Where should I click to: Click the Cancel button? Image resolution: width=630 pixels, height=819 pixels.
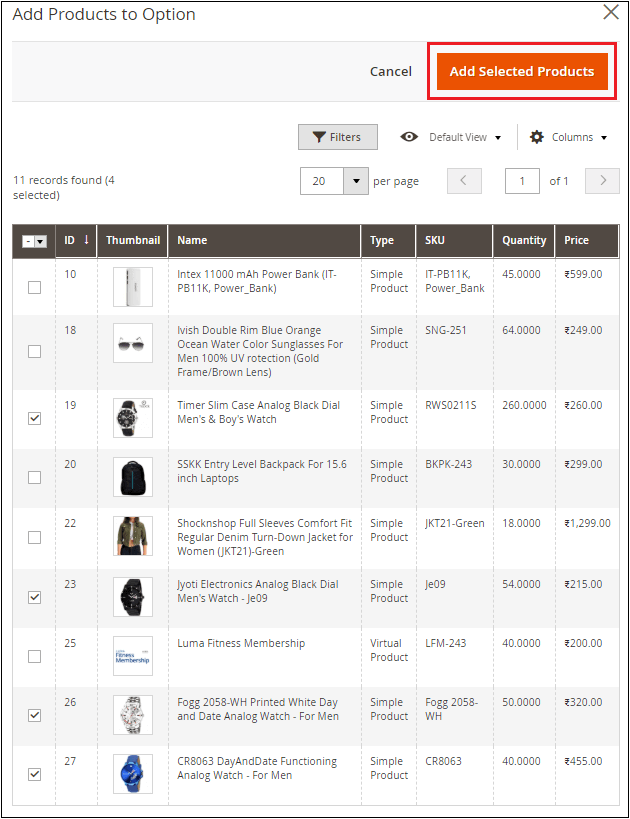point(391,72)
